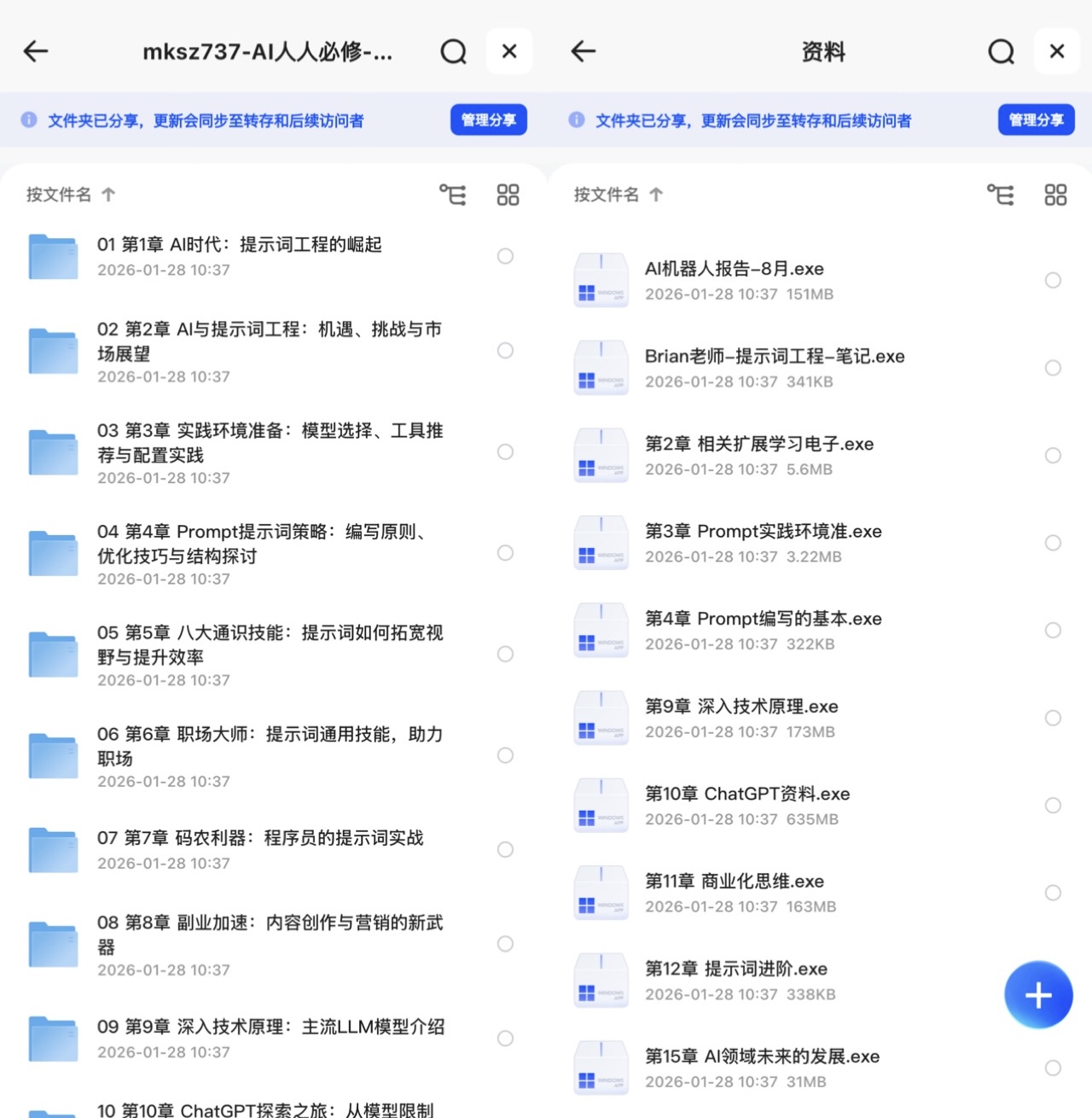Select the circle next to 第10章 ChatGPT资料.exe

click(1053, 805)
